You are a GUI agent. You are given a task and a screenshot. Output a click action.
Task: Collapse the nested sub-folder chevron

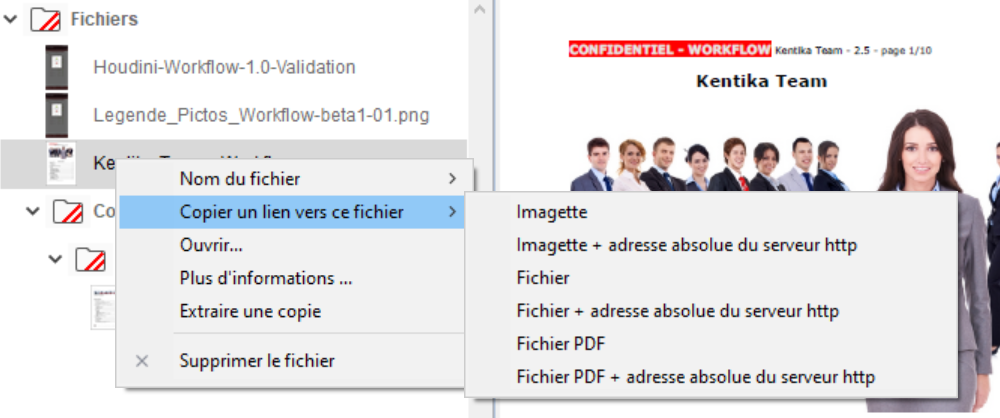coord(58,260)
